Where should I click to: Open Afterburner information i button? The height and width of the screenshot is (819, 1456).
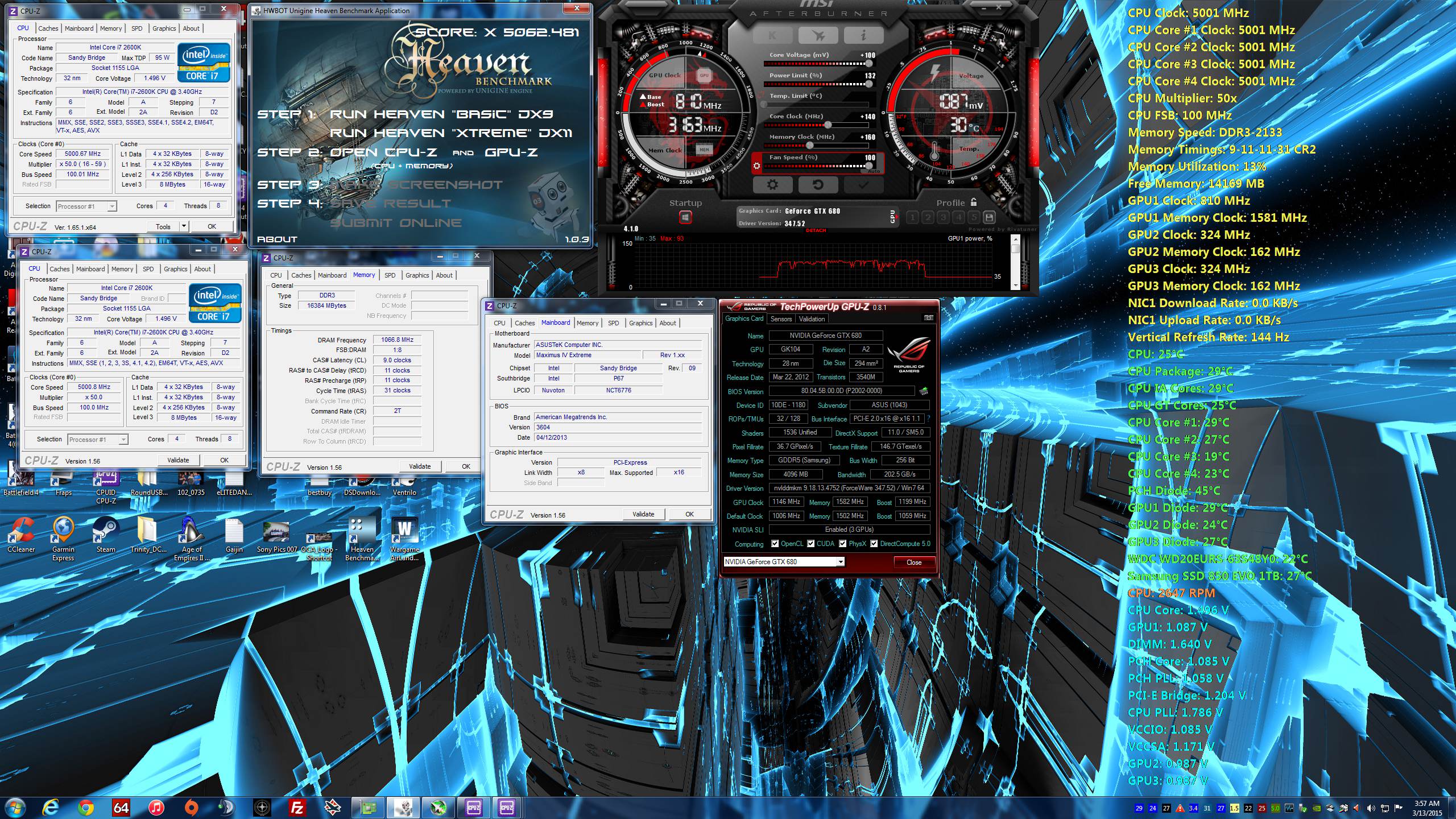pos(863,35)
